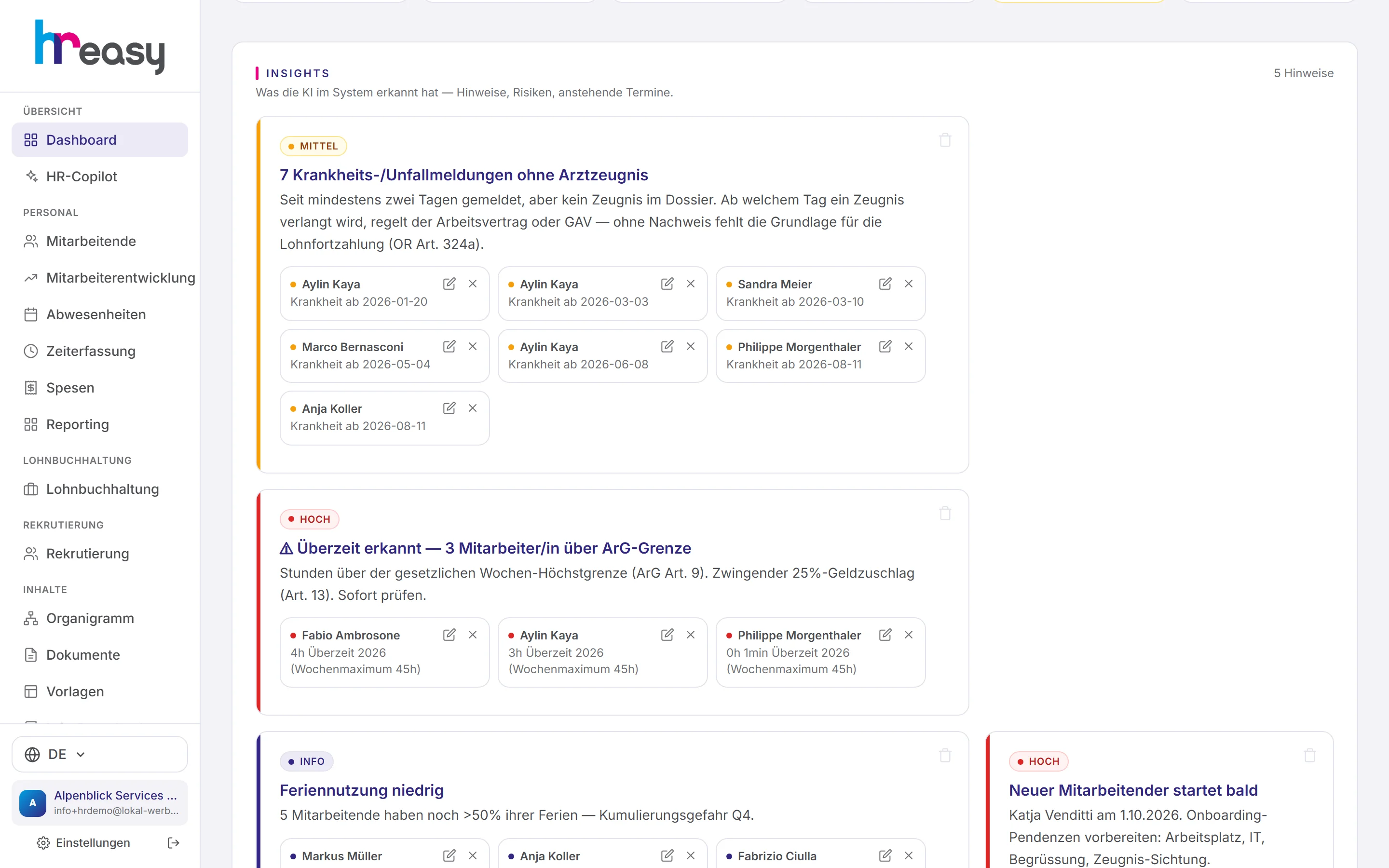This screenshot has width=1389, height=868.
Task: Navigate to Mitarbeiterentwicklung
Action: coord(100,278)
